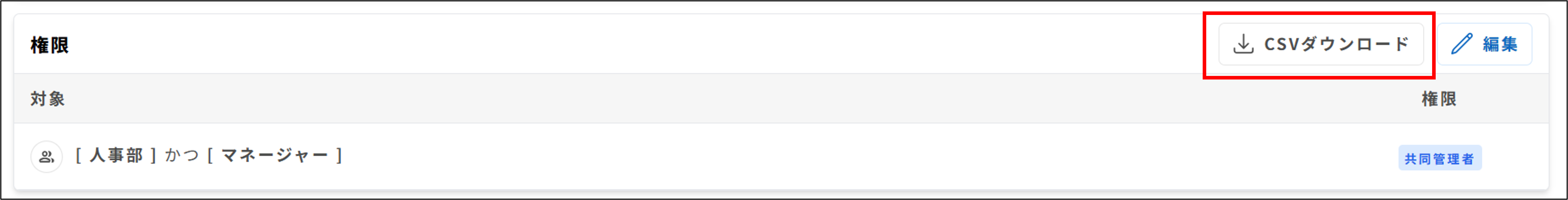Click the 権限 column header on the right
1568x200 pixels.
1439,99
